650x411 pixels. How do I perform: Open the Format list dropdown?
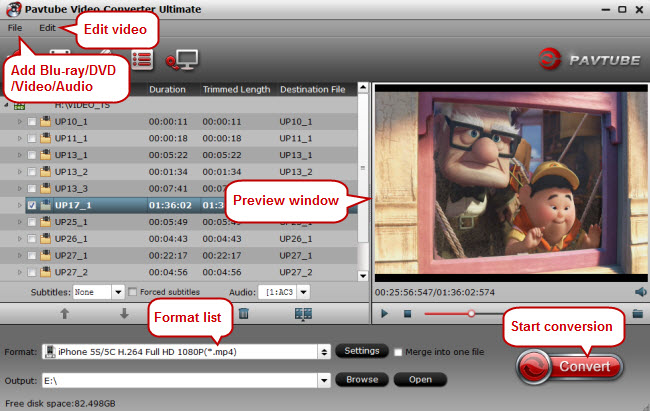pos(324,352)
